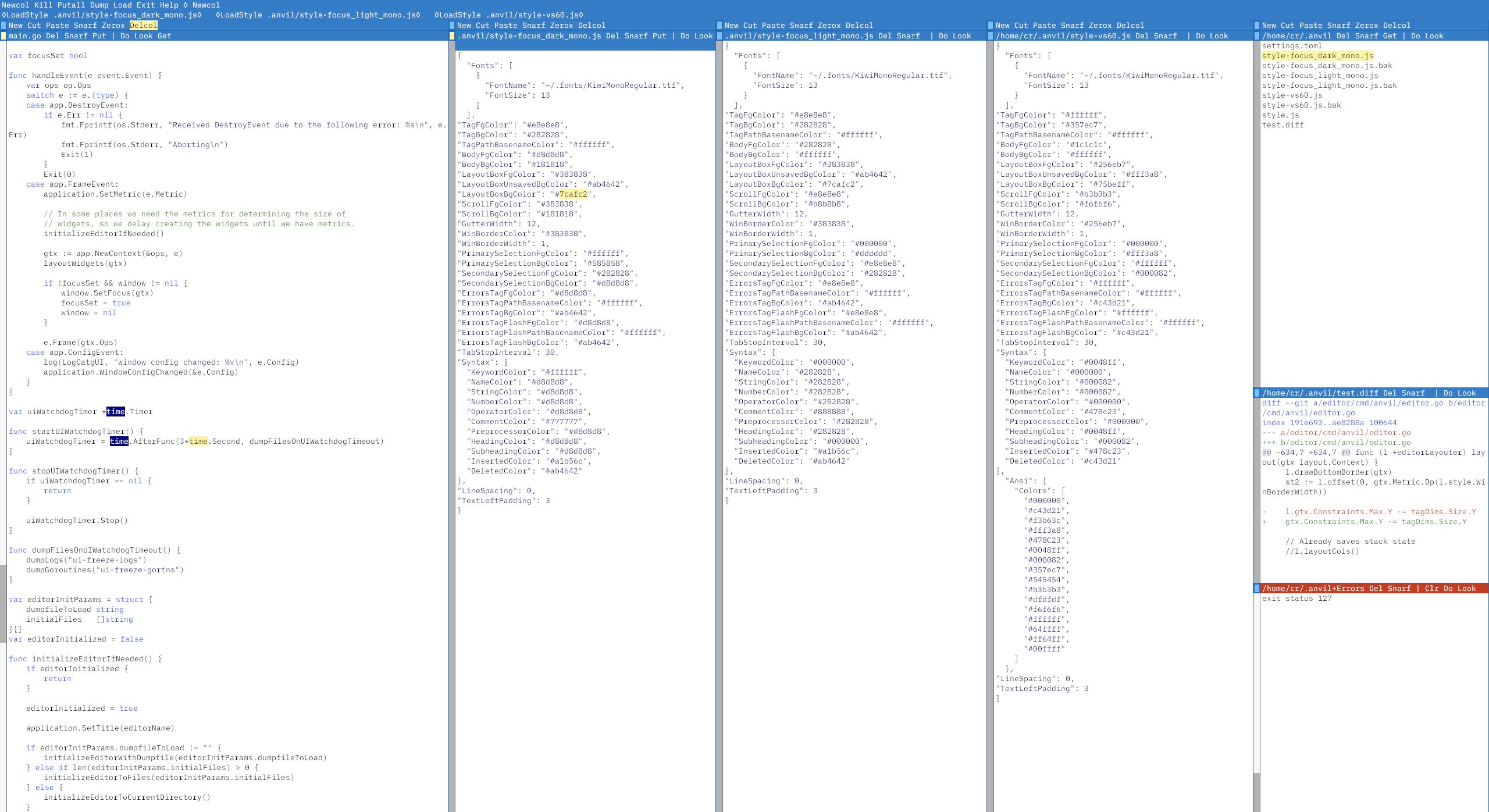Click highlighted 7cafc2 color value text

(573, 194)
